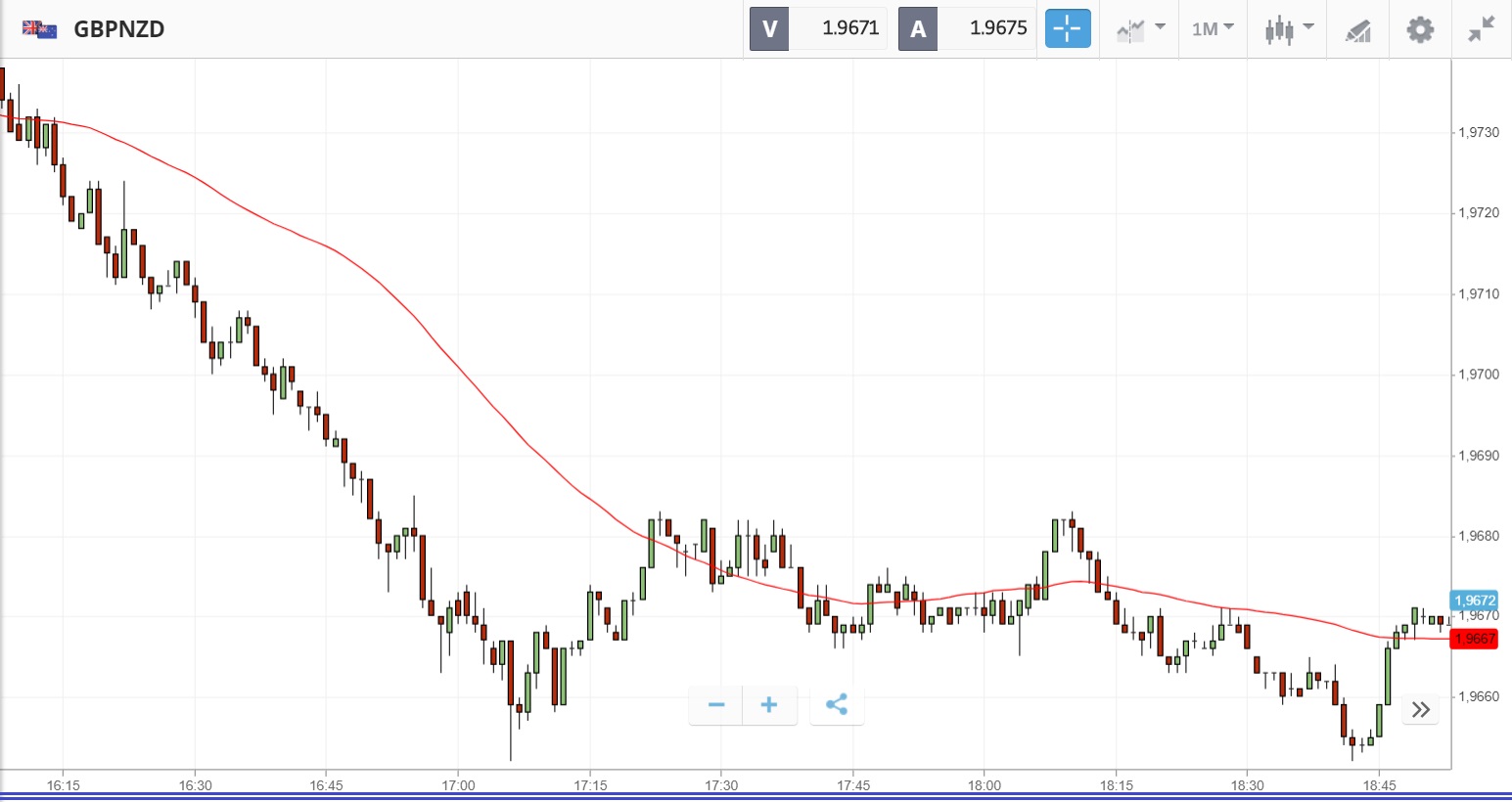
Task: Zoom in the chart with plus
Action: coord(769,705)
